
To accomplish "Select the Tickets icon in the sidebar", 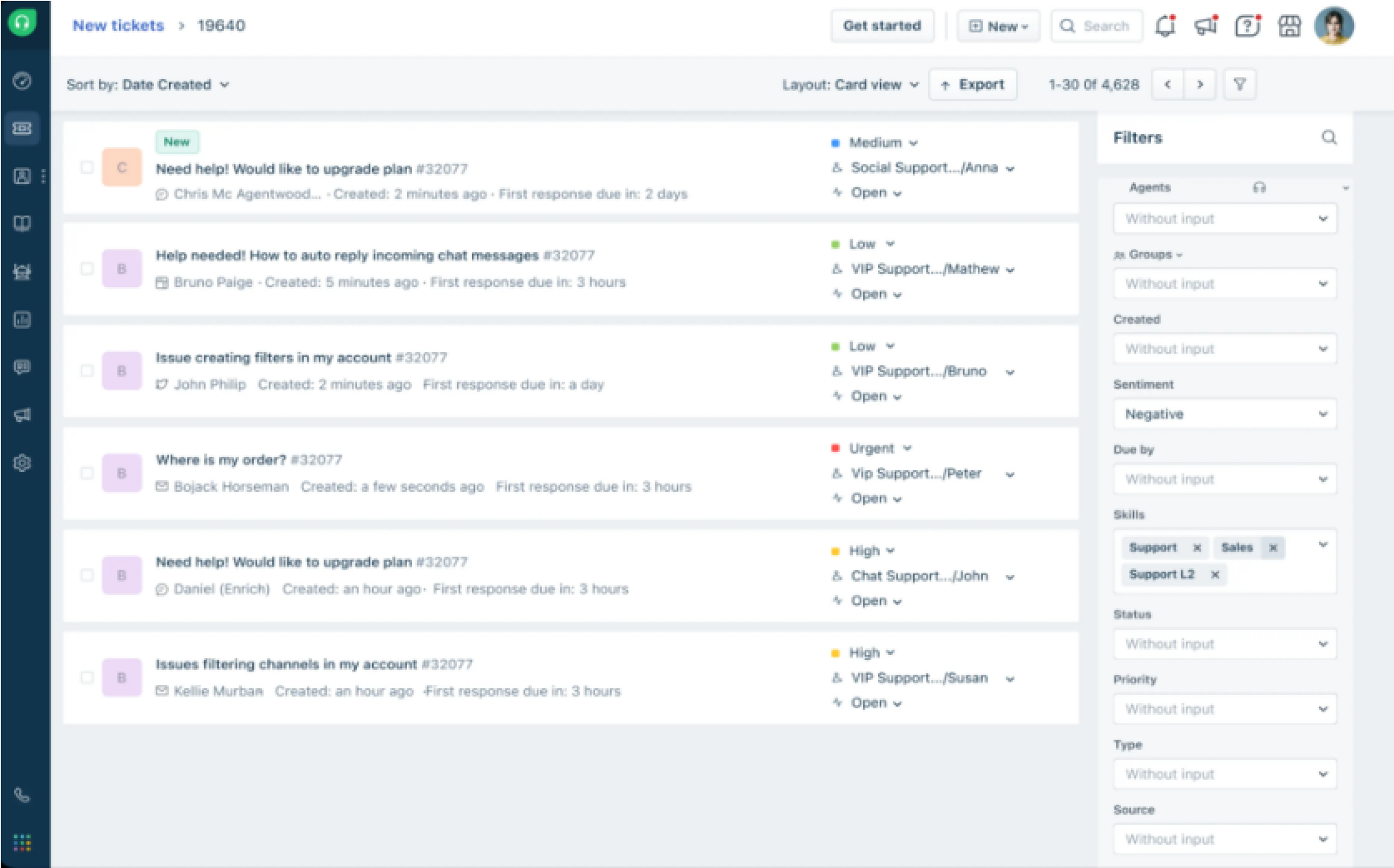I will pyautogui.click(x=22, y=127).
